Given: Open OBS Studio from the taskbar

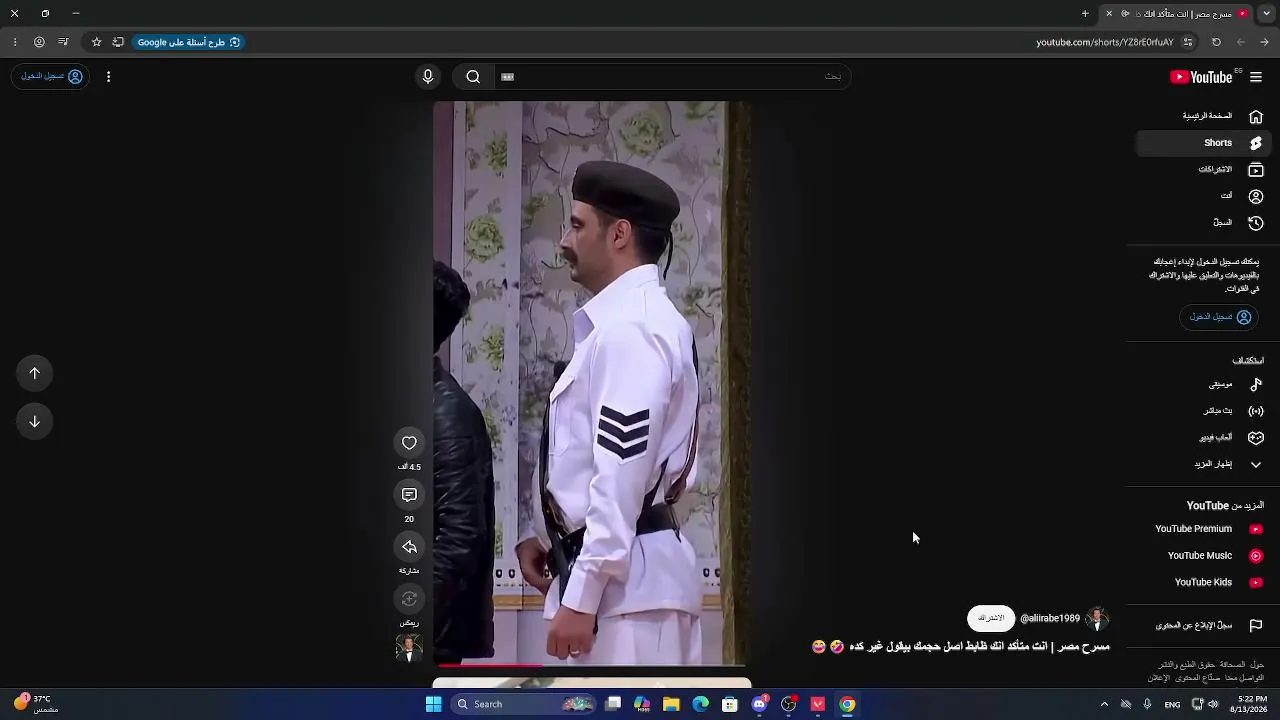Looking at the screenshot, I should tap(788, 704).
